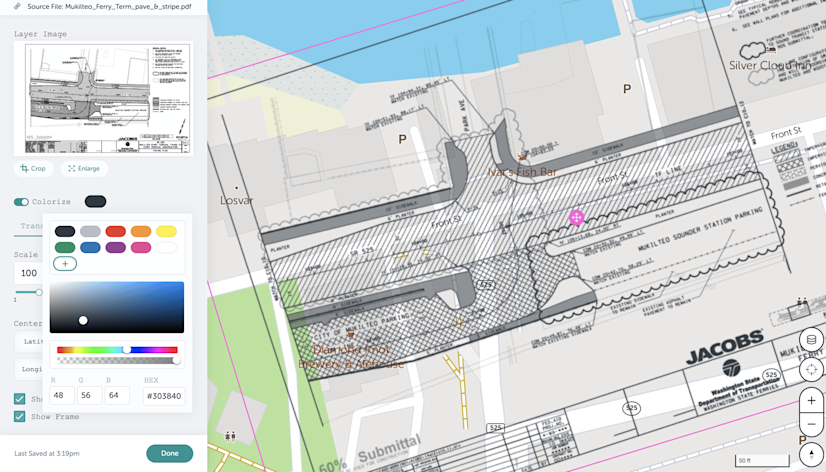This screenshot has width=826, height=472.
Task: Toggle the Colorize switch
Action: tap(22, 202)
